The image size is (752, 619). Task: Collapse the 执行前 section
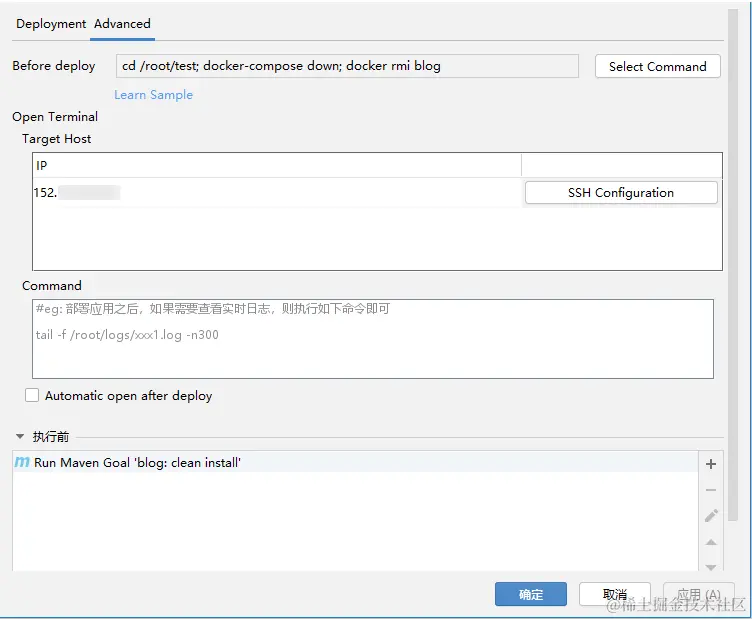pyautogui.click(x=20, y=436)
